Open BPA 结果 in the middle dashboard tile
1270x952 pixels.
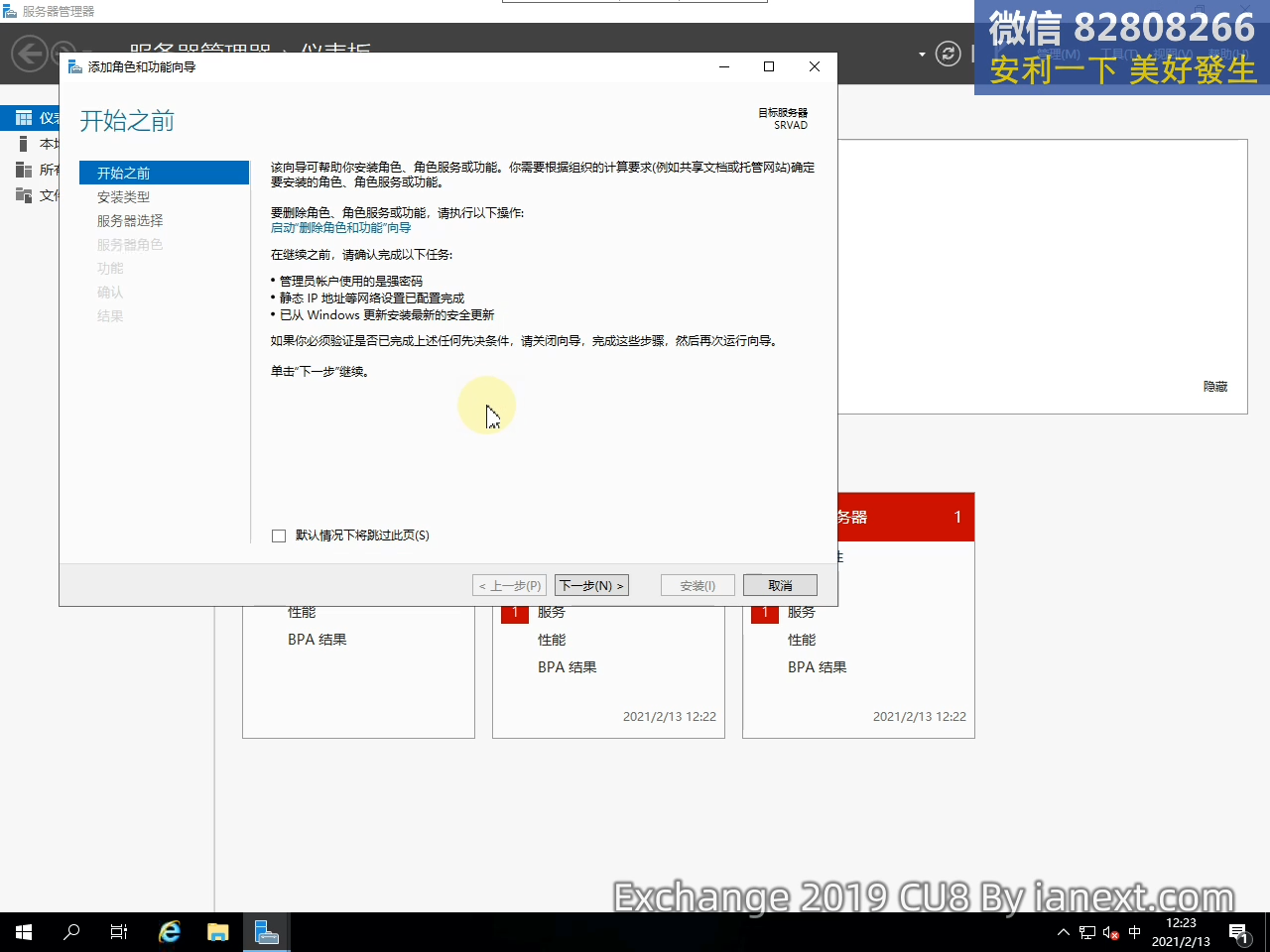click(x=568, y=667)
